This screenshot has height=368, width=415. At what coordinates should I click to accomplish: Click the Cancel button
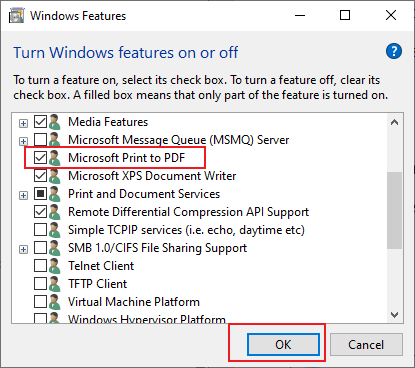pos(366,345)
